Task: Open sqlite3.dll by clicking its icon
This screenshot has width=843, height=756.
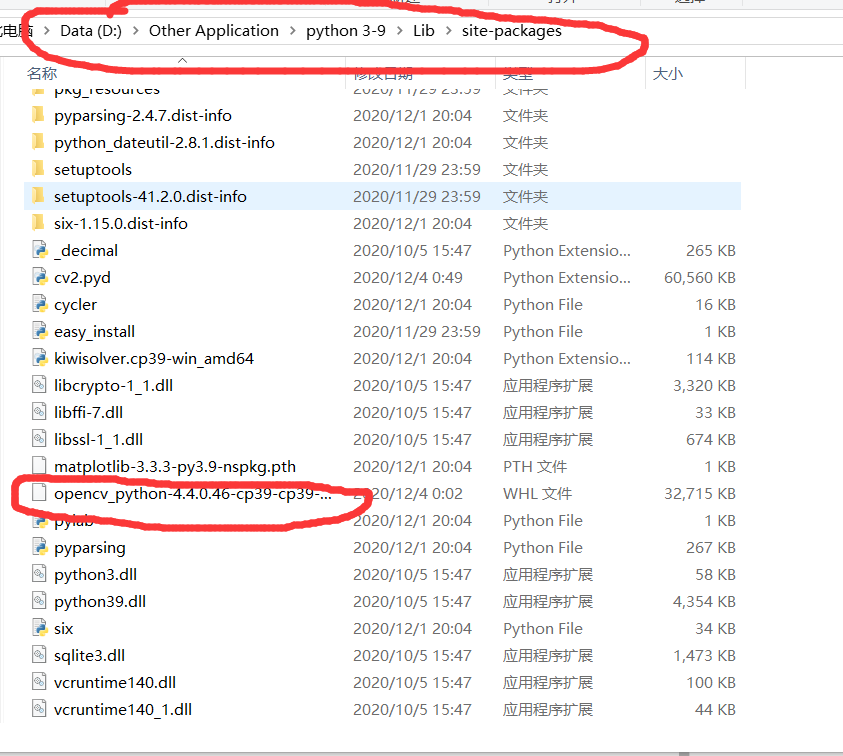Action: [38, 655]
